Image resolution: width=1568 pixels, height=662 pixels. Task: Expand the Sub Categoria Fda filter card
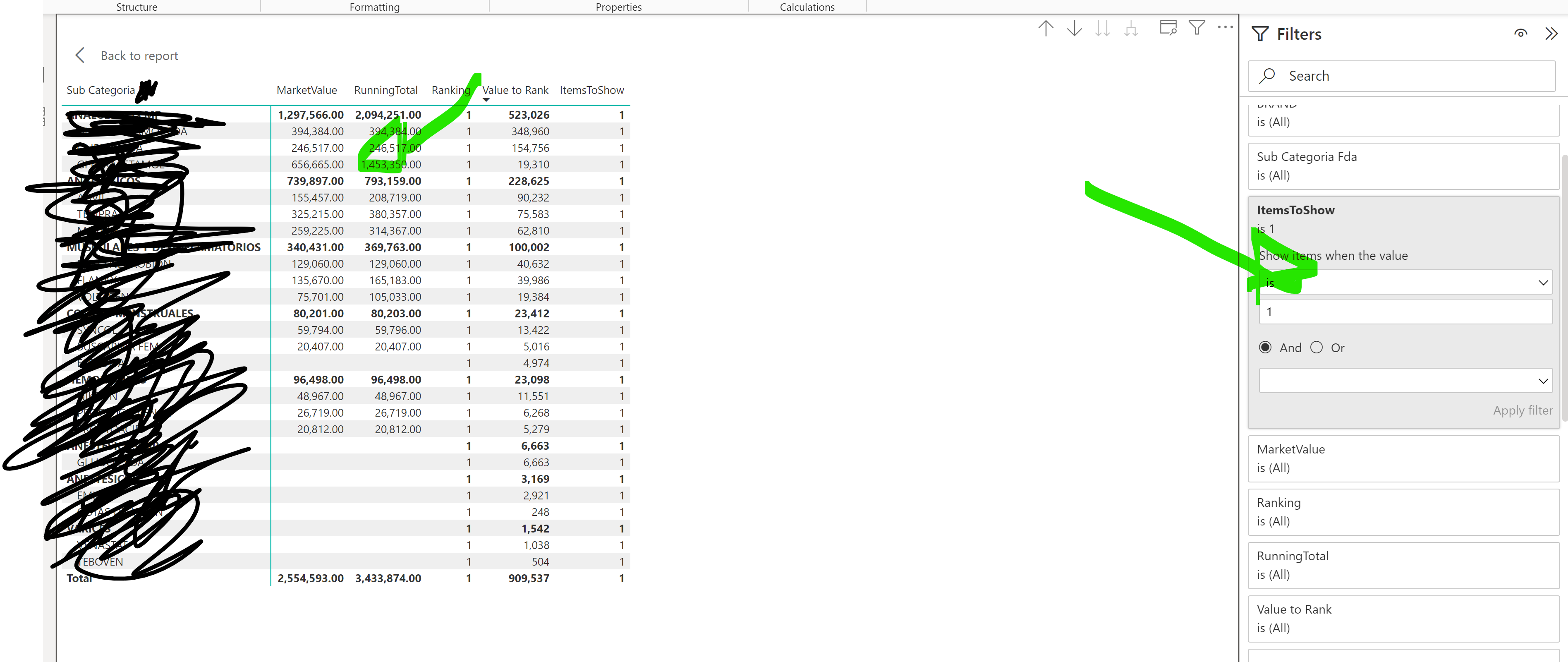tap(1403, 165)
